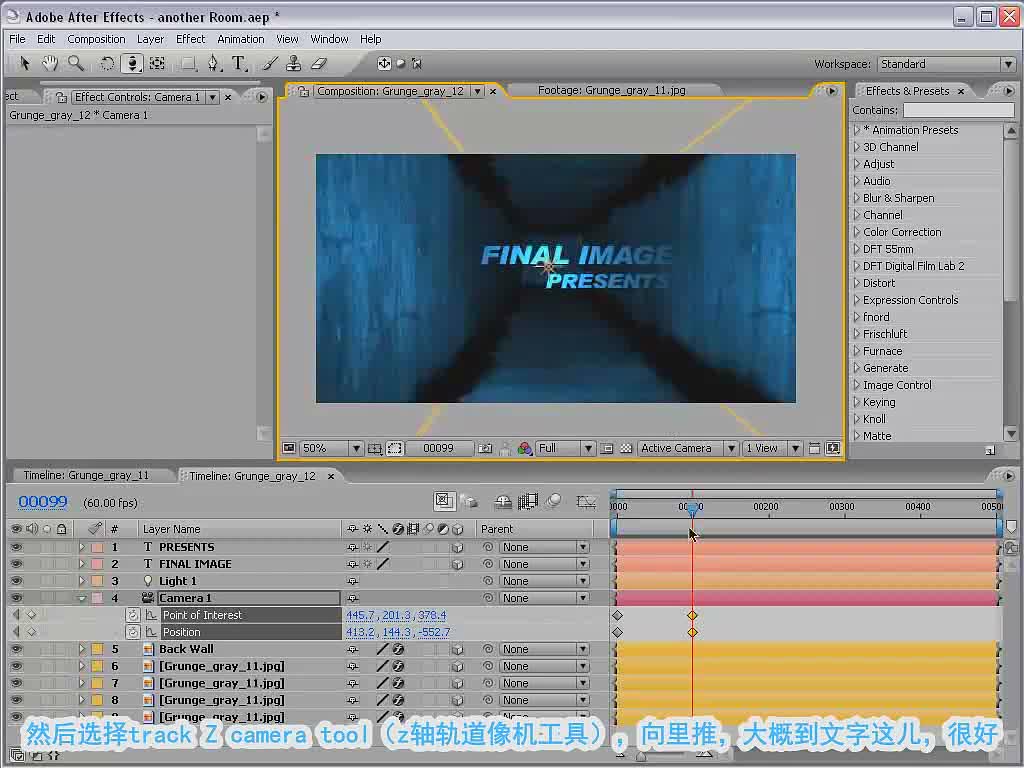Select the Zoom magnifier tool
The image size is (1024, 768).
76,63
